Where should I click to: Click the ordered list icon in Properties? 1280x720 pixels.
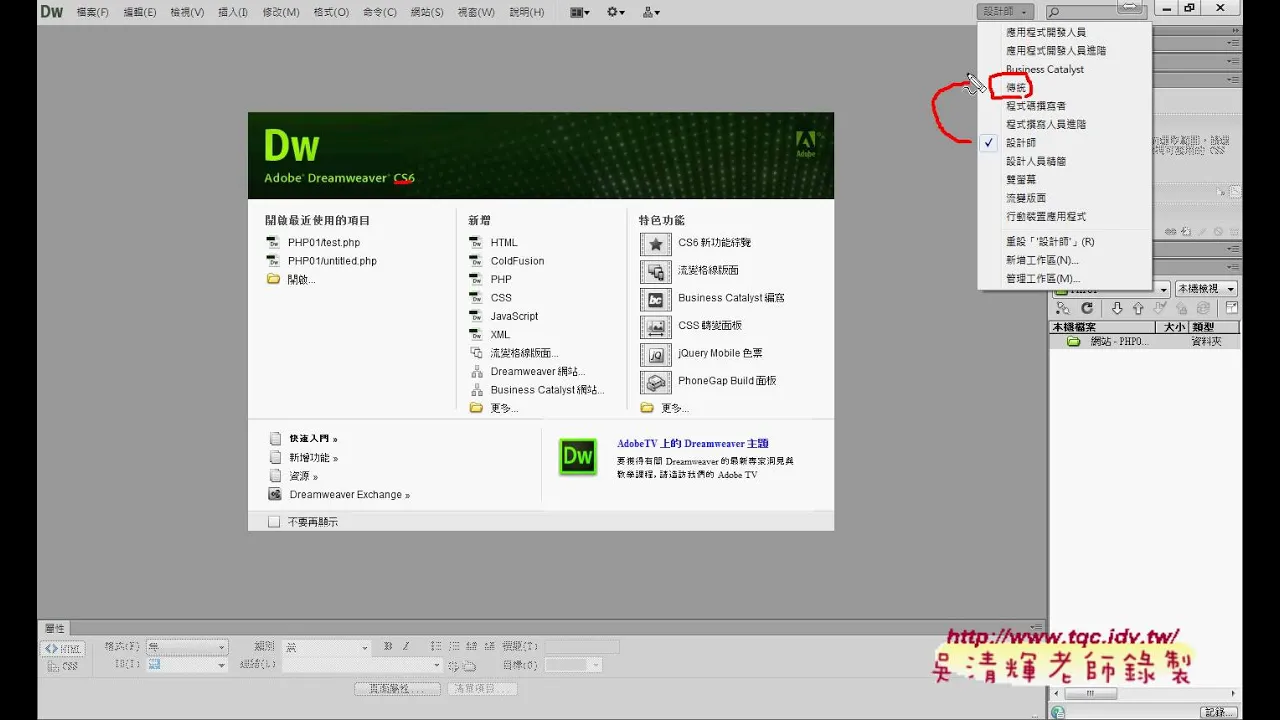point(454,647)
